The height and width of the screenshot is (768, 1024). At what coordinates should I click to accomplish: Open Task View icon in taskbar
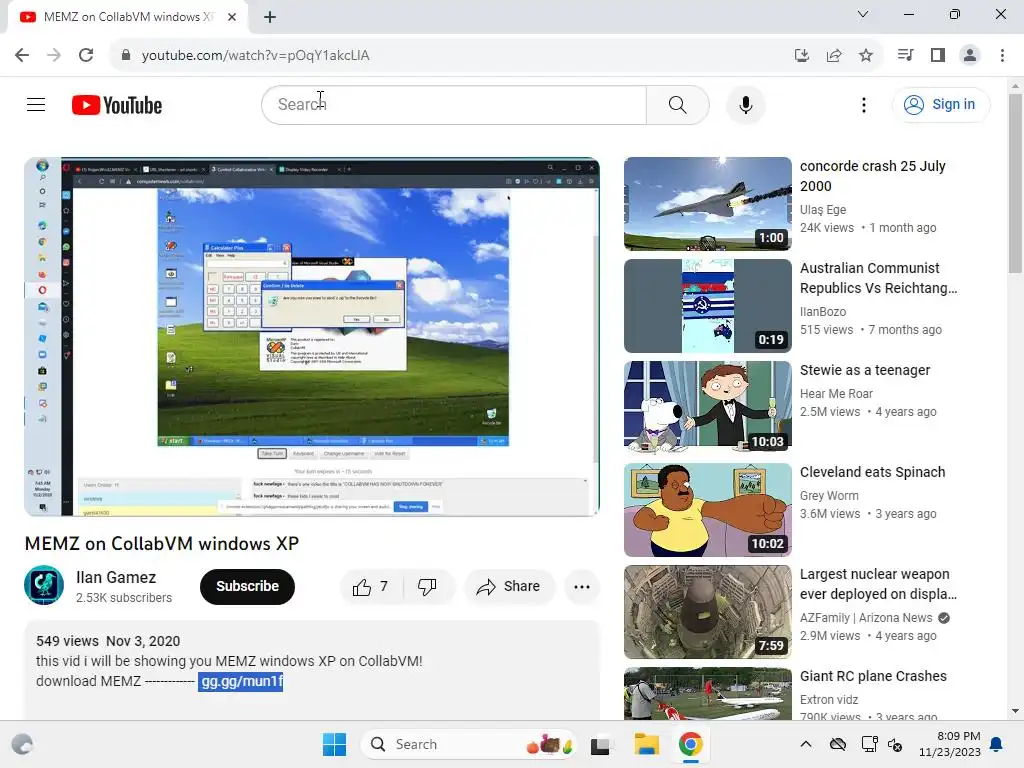tap(600, 744)
